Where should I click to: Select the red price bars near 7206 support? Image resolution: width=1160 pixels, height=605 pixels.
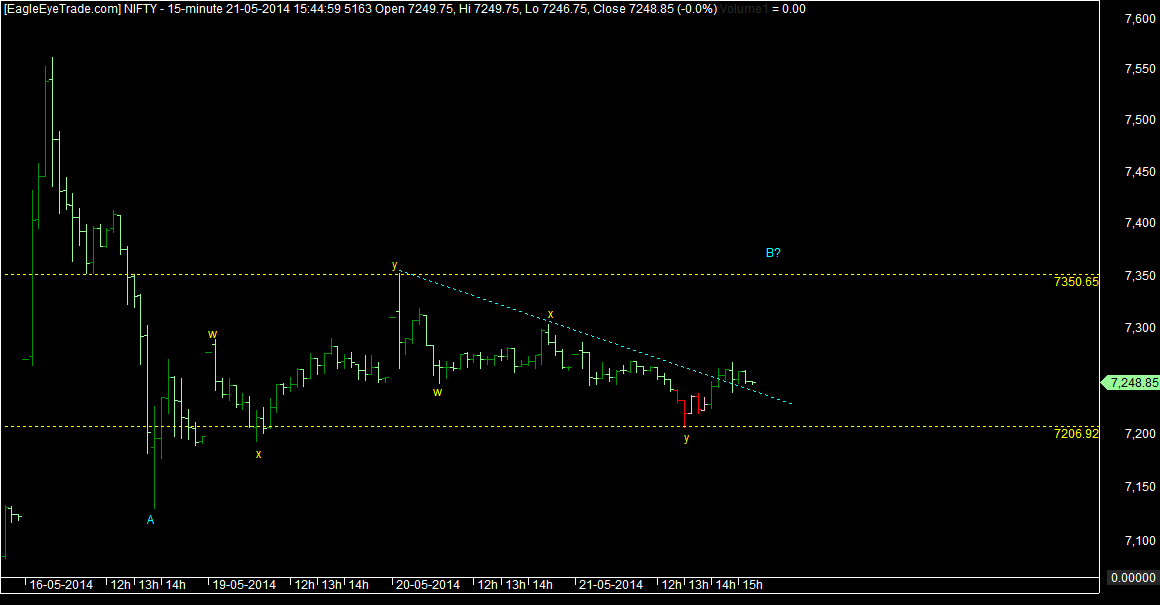[688, 407]
